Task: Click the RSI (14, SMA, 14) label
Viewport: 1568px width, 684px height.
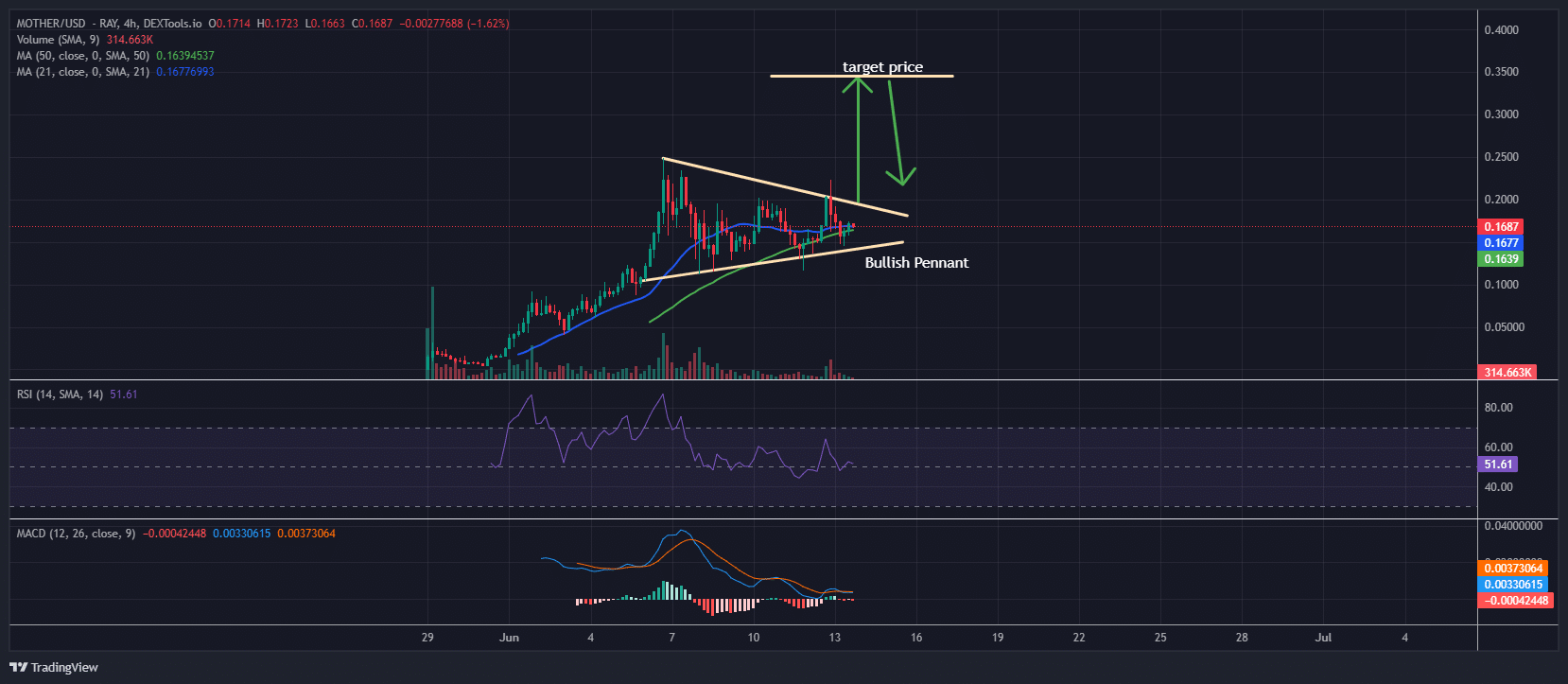Action: tap(61, 395)
